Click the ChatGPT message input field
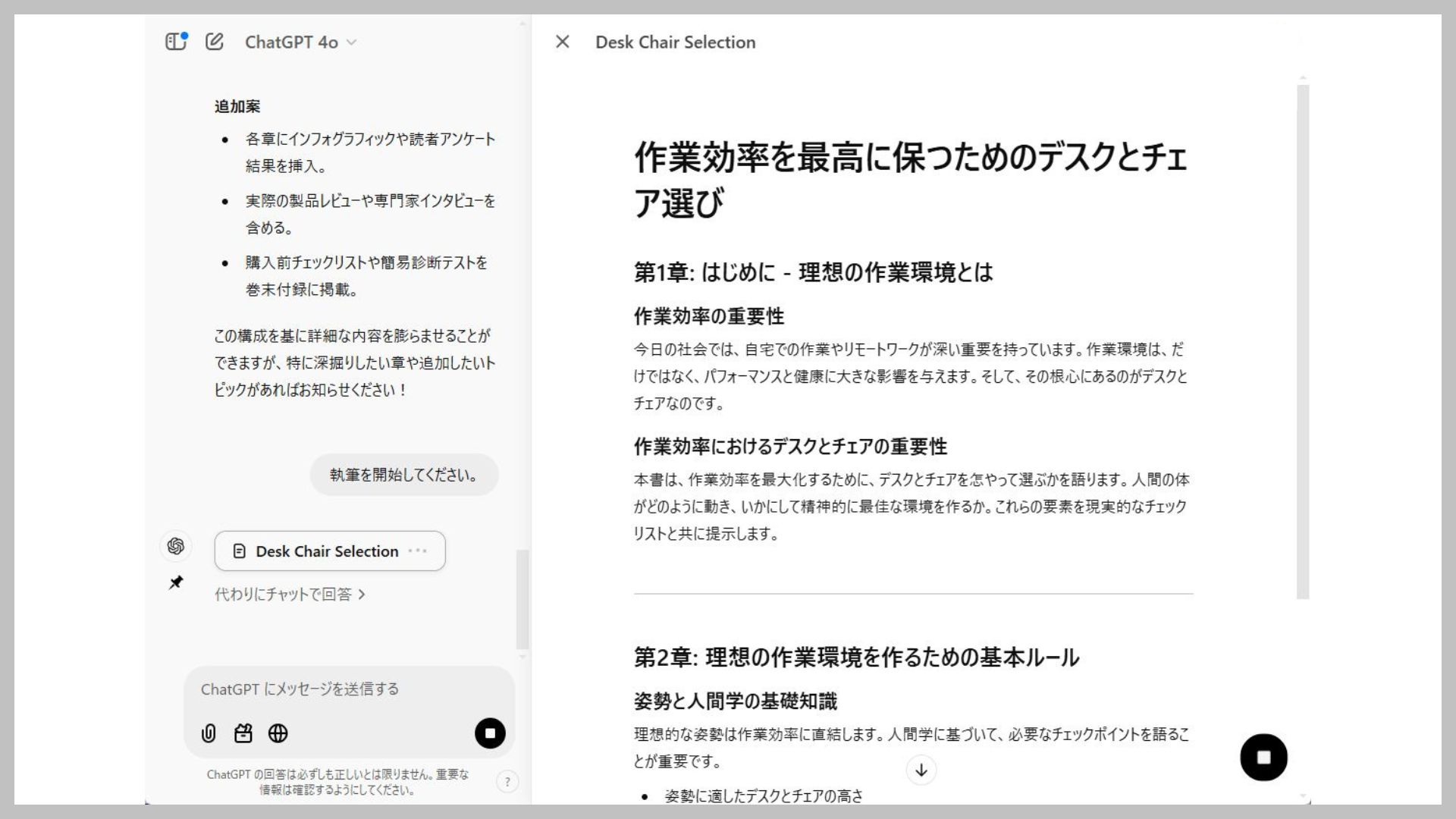 pyautogui.click(x=349, y=689)
